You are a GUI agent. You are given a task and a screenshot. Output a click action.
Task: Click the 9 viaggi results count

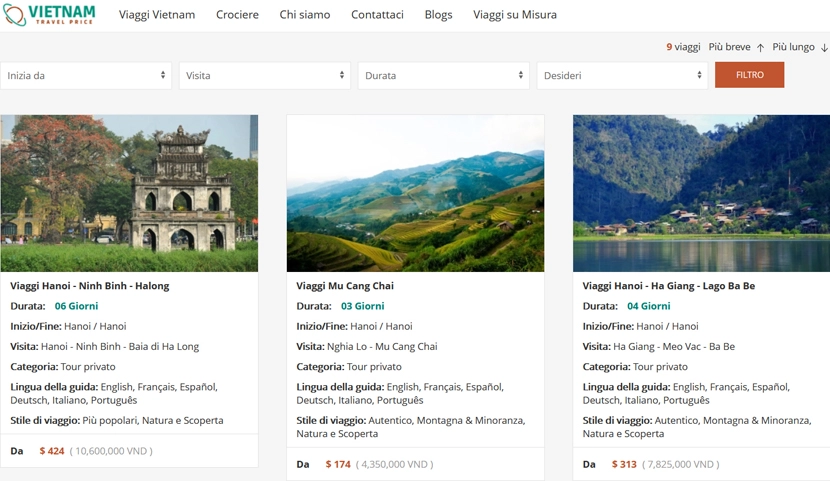click(x=683, y=47)
